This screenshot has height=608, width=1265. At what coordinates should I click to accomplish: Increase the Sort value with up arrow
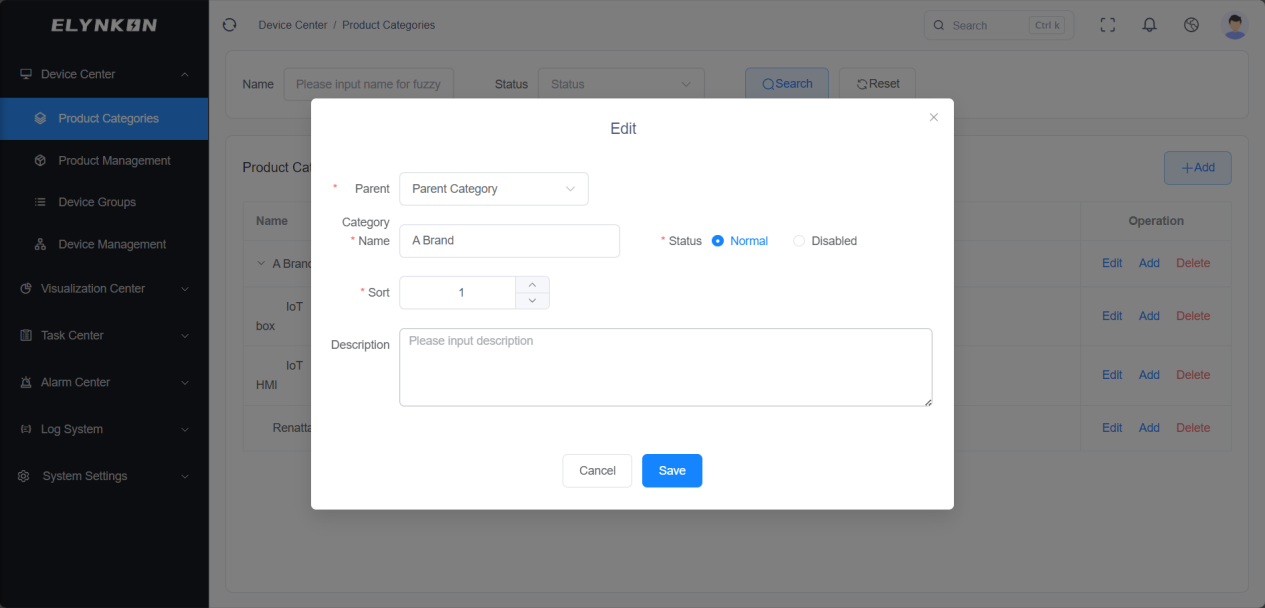[532, 285]
